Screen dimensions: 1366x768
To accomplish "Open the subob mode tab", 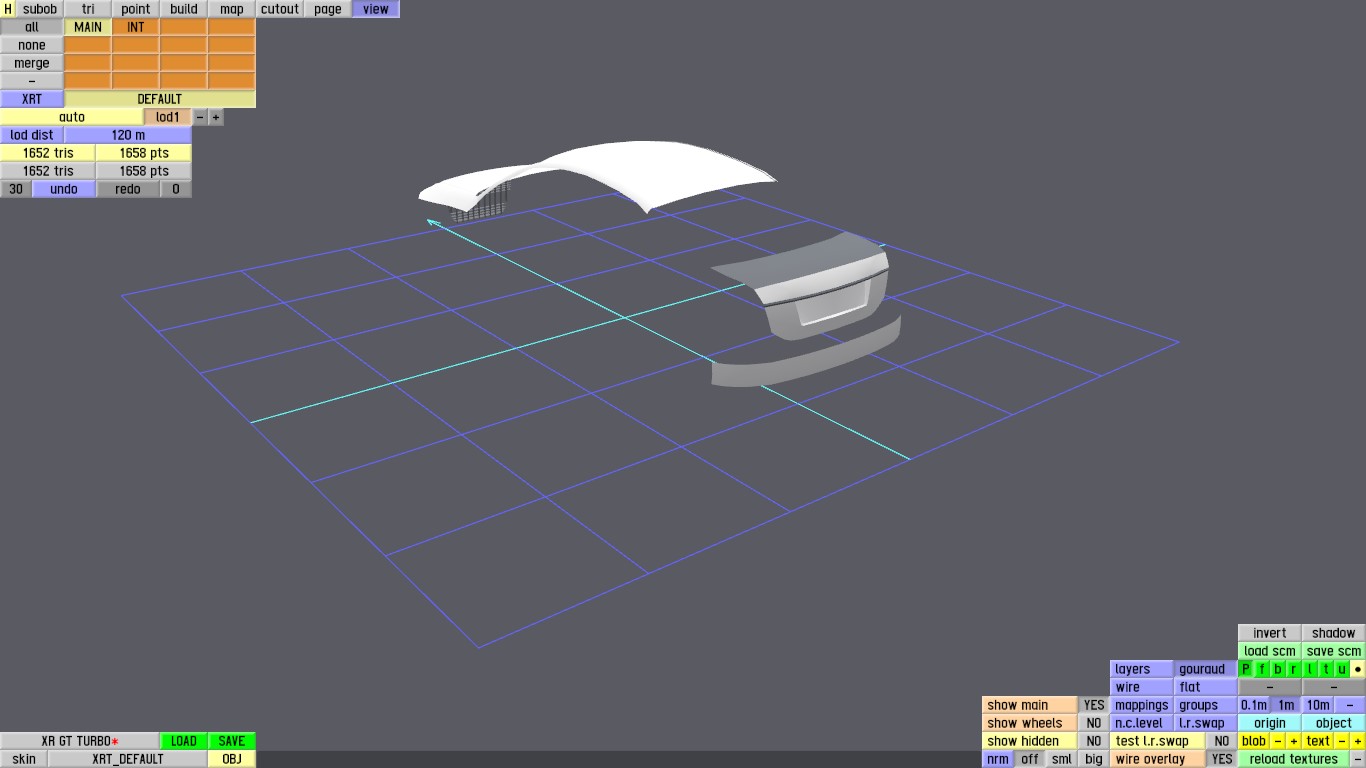I will [x=40, y=9].
